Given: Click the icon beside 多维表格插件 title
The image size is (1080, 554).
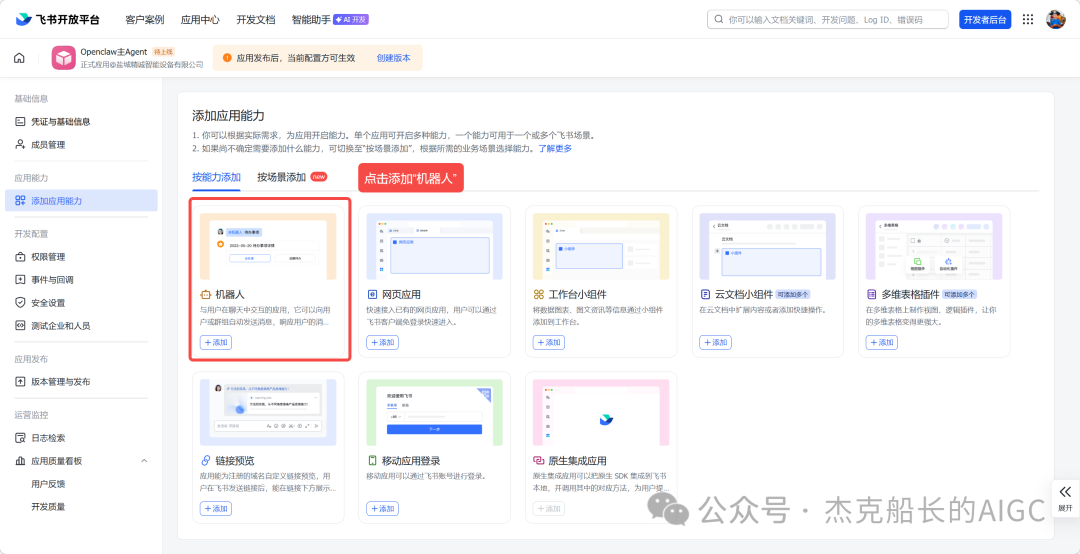Looking at the screenshot, I should [x=872, y=294].
